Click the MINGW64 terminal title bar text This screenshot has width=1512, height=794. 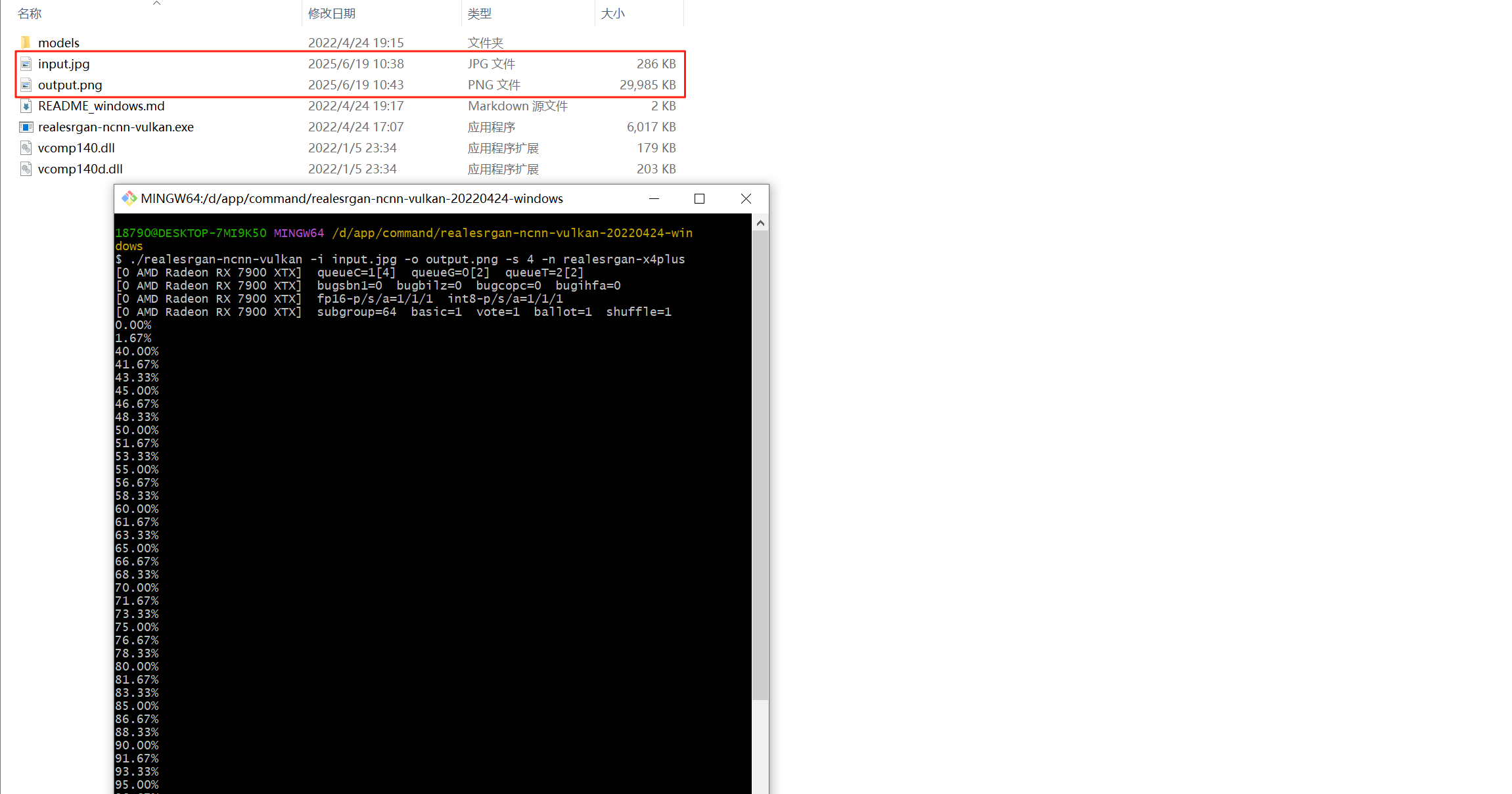point(352,198)
